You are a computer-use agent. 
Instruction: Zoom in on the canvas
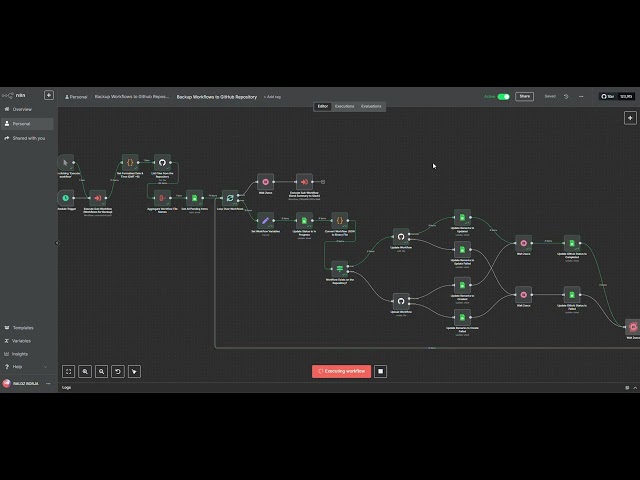pos(85,371)
